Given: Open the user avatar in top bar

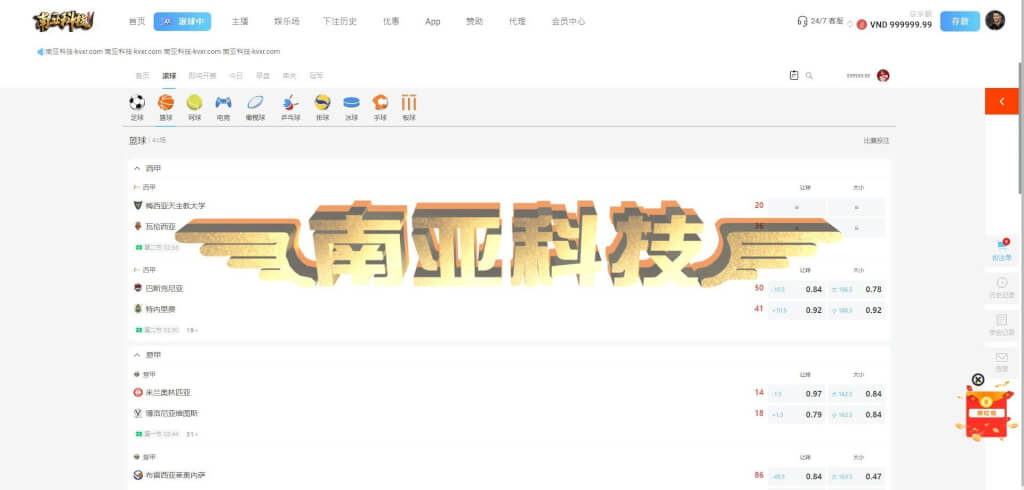Looking at the screenshot, I should click(995, 21).
